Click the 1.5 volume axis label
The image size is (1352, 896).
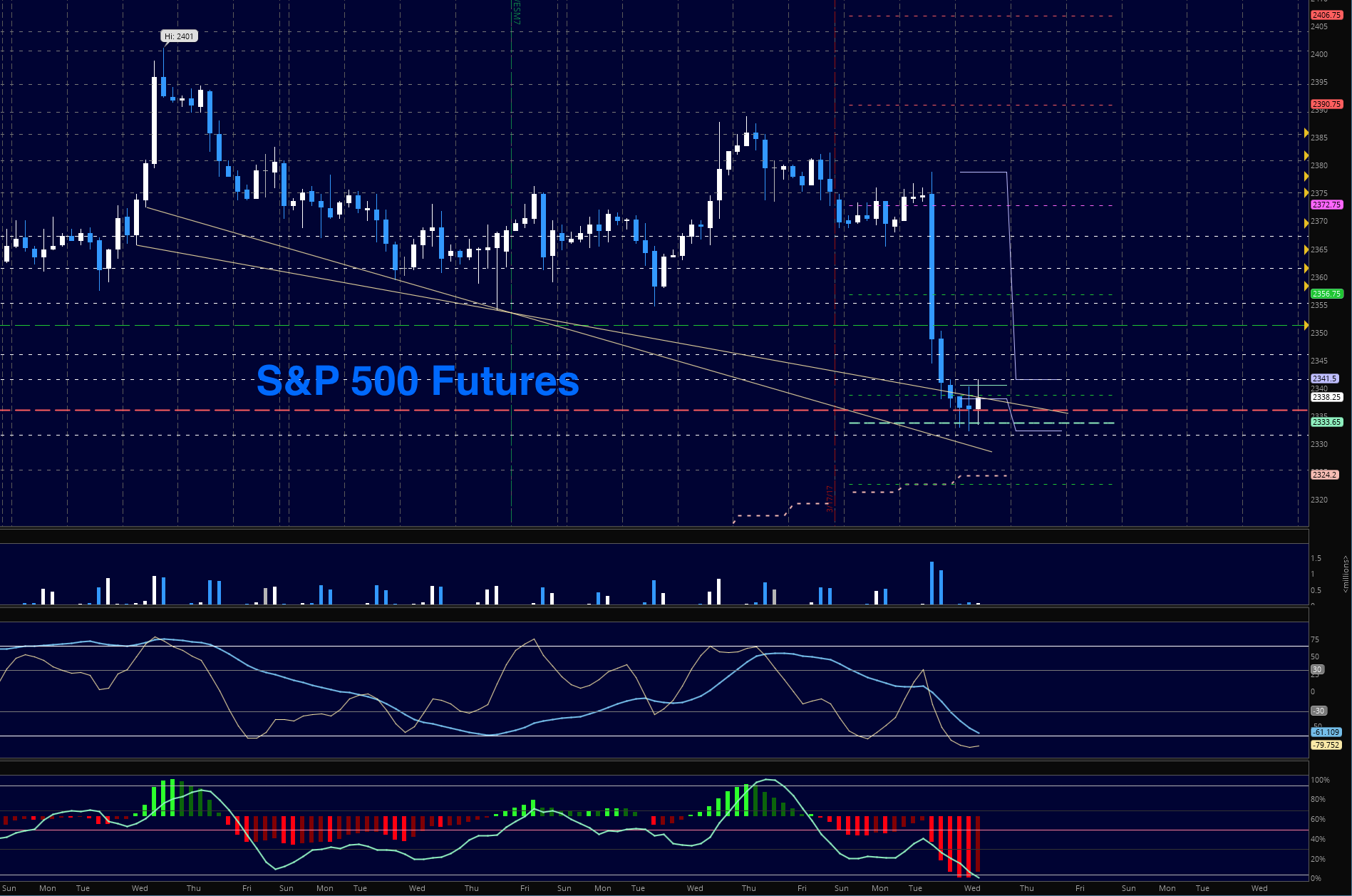click(x=1316, y=558)
